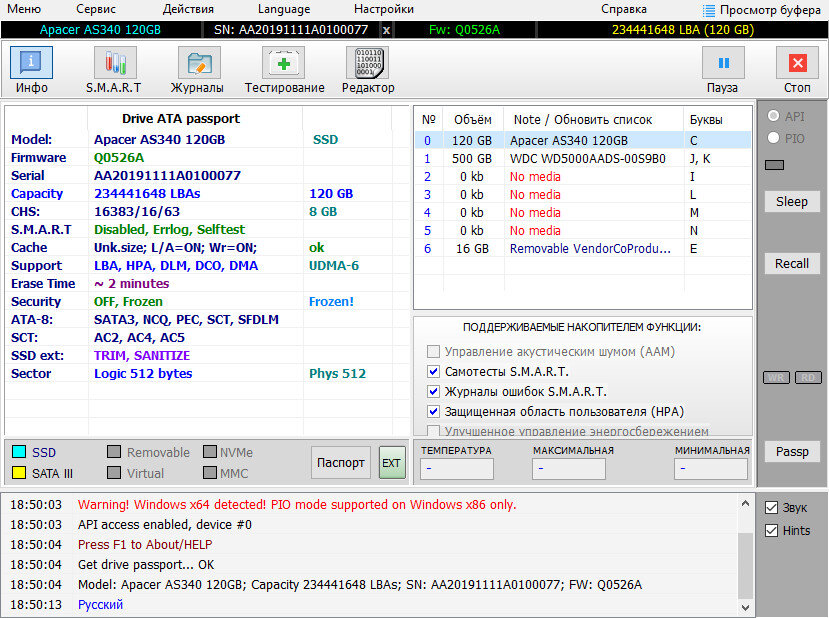
Task: Click the UDMA-6 value
Action: pyautogui.click(x=334, y=266)
